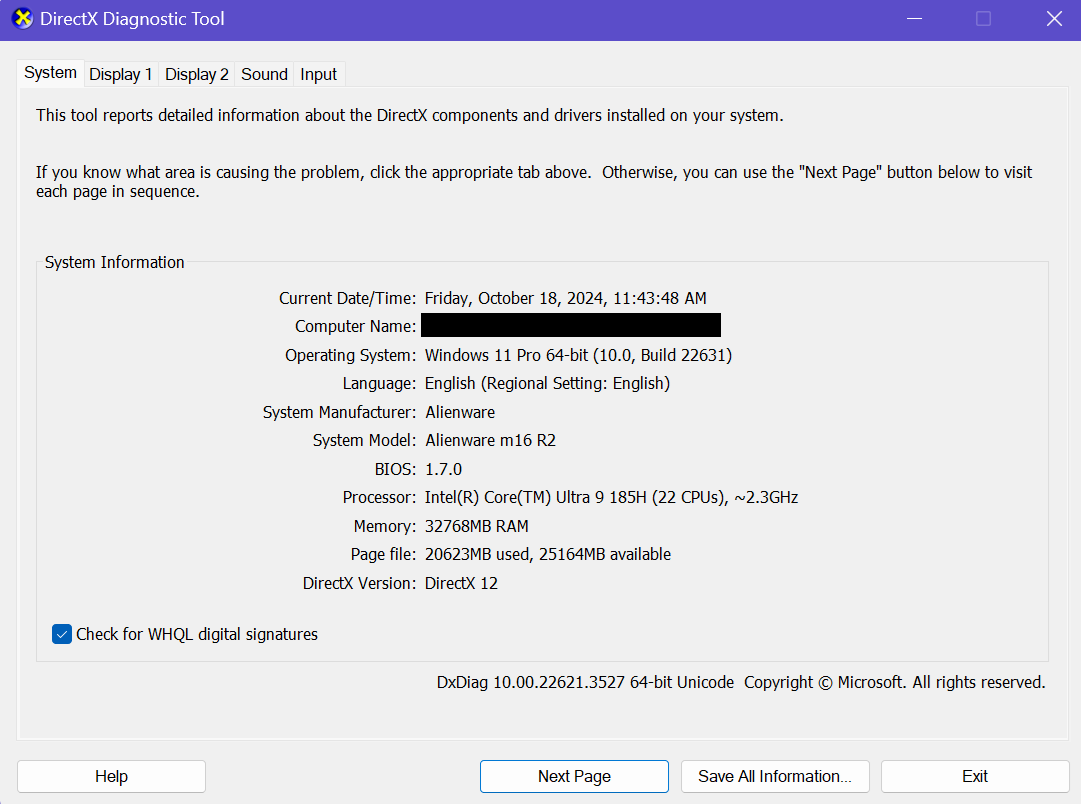Minimize the DirectX Diagnostic Tool window
The width and height of the screenshot is (1081, 804).
pos(914,19)
